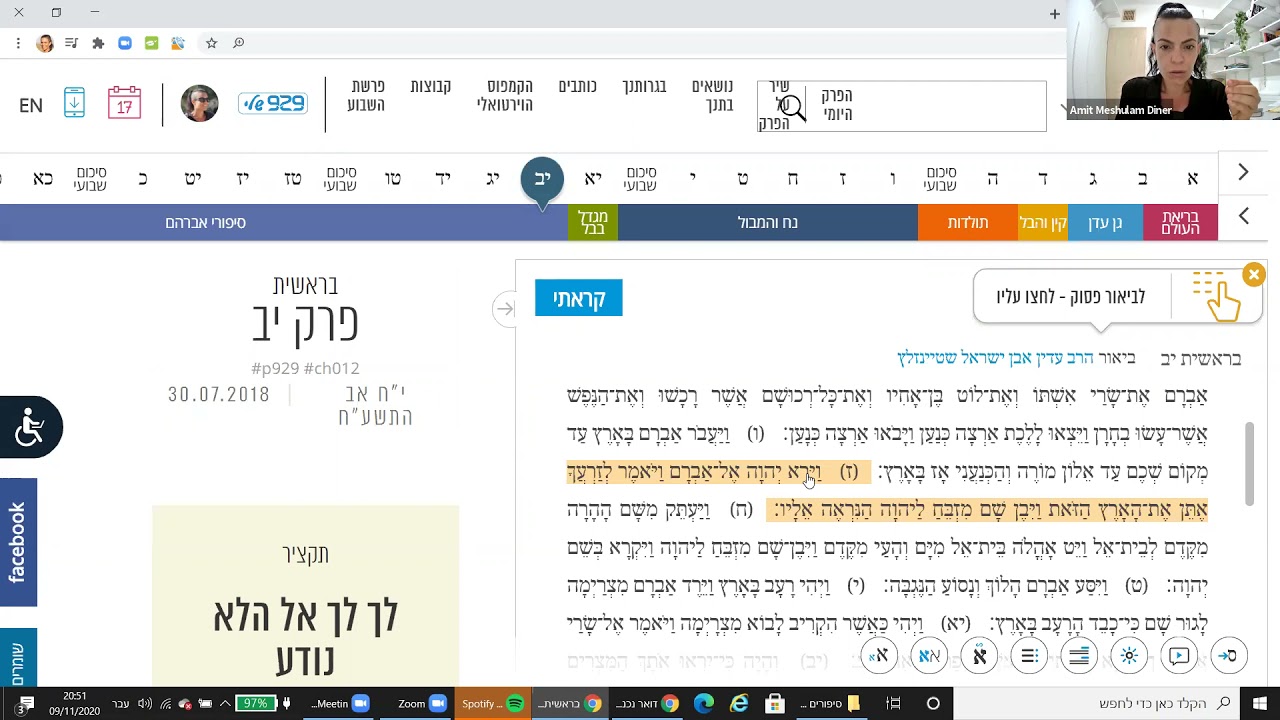The height and width of the screenshot is (720, 1280).
Task: Select the תולדות section
Action: pyautogui.click(x=968, y=222)
